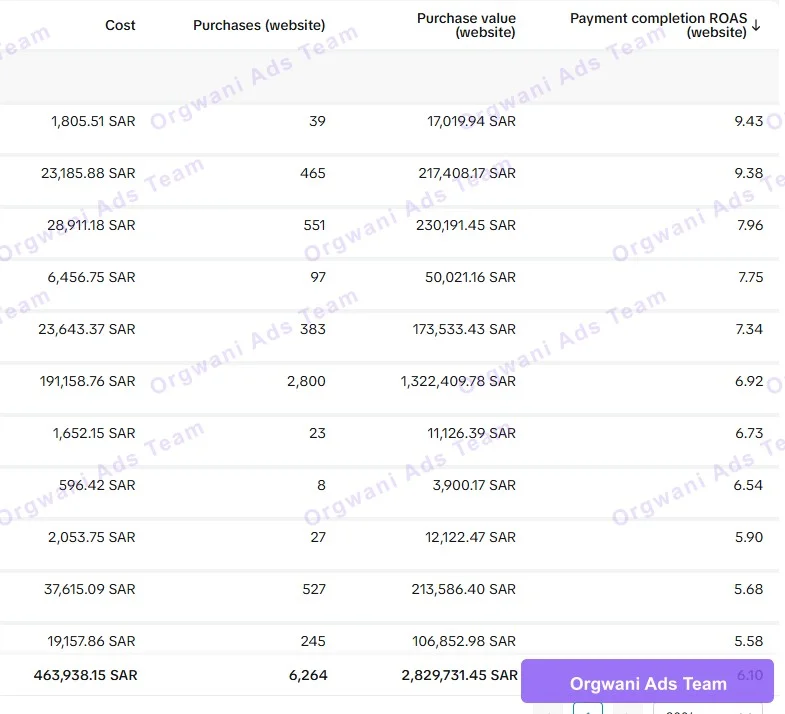Sort by the Cost column header
Viewport: 785px width, 714px height.
pos(120,25)
